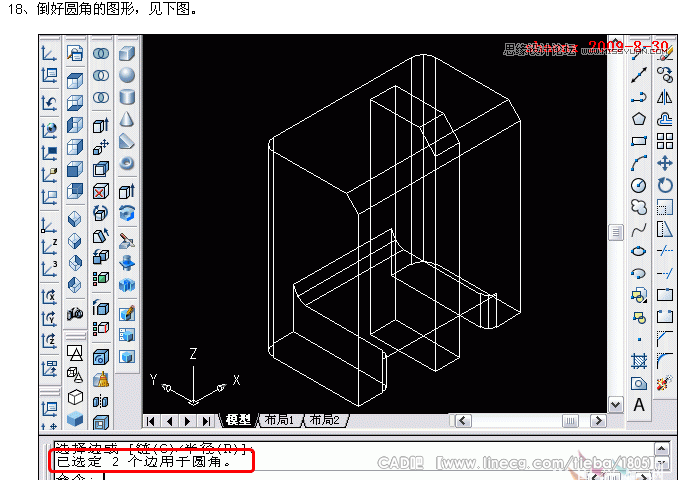
Task: Select the Sphere solid tool
Action: point(127,75)
